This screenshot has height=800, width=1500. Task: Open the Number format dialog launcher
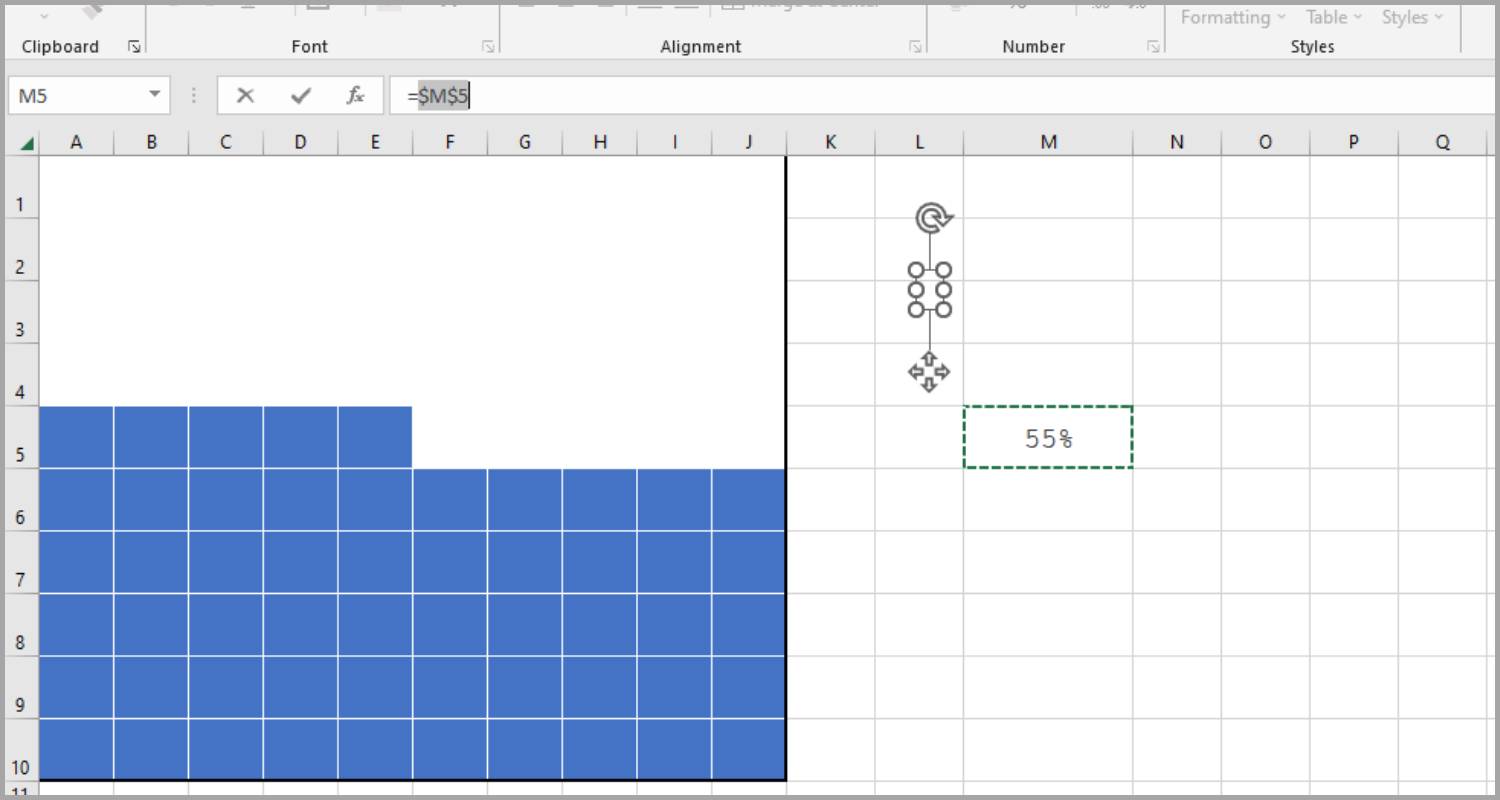tap(1152, 46)
